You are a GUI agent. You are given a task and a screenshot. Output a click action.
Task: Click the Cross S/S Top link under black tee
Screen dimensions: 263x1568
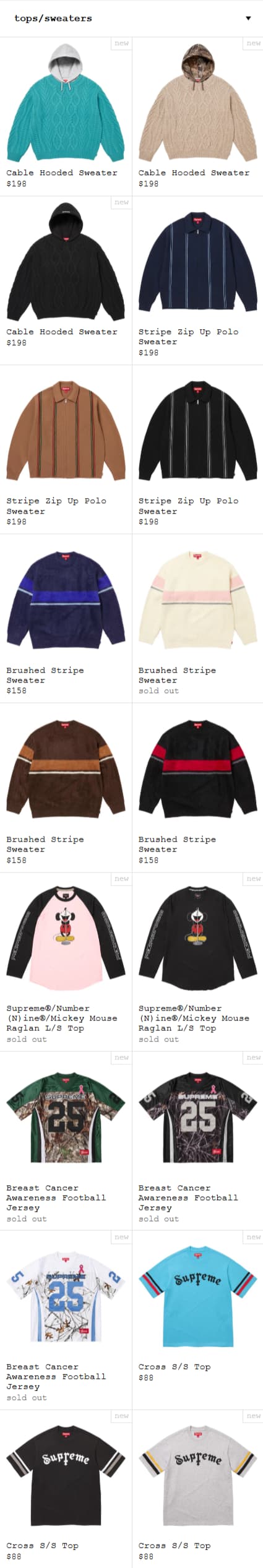point(42,1545)
